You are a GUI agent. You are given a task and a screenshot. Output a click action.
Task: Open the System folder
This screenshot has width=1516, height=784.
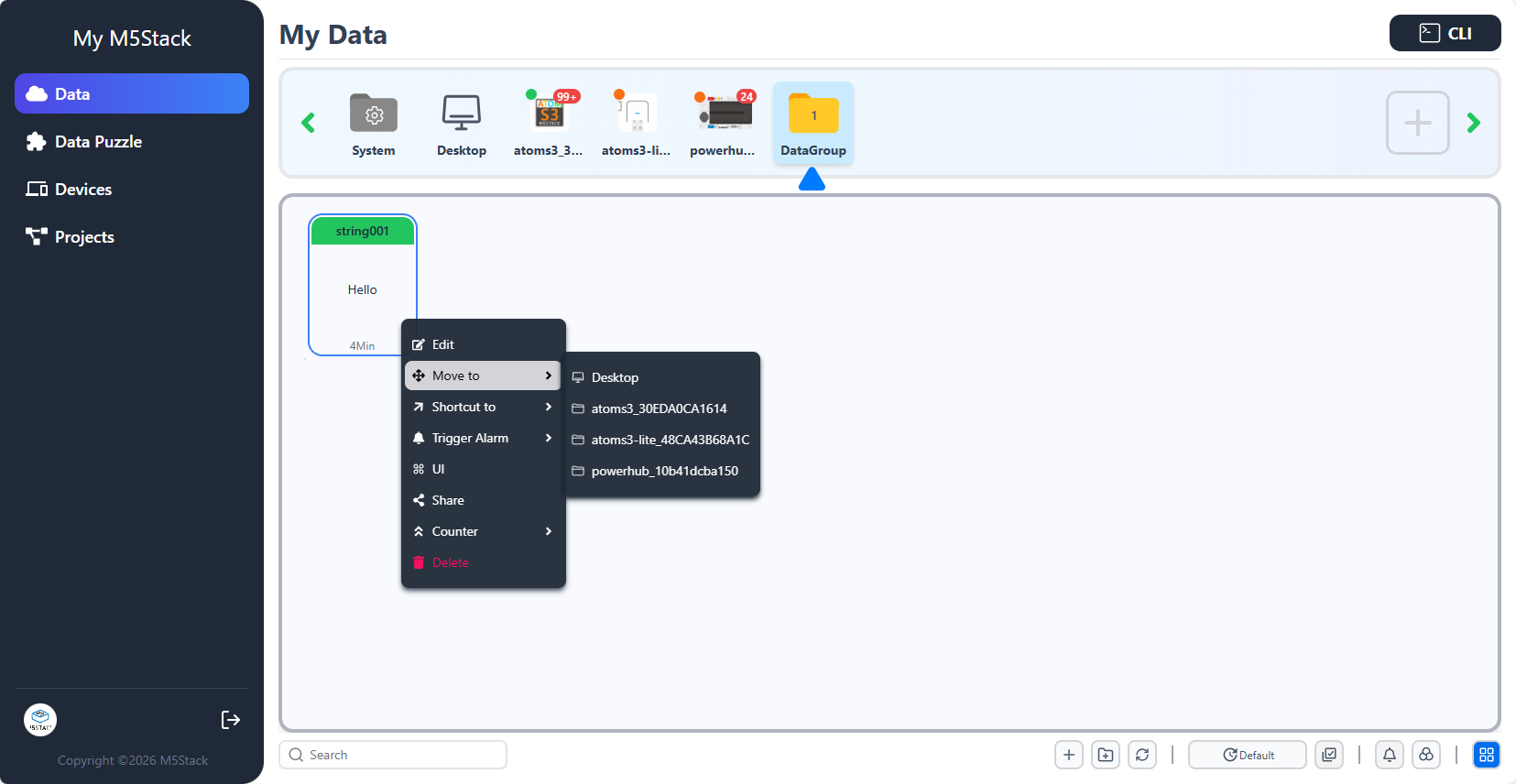(x=374, y=124)
